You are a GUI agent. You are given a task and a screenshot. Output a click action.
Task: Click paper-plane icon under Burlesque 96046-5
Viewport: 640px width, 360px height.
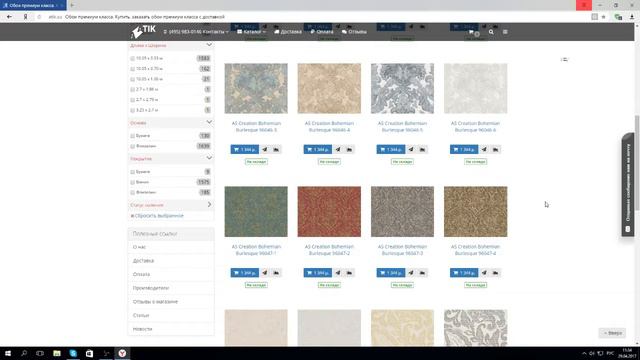(x=411, y=149)
